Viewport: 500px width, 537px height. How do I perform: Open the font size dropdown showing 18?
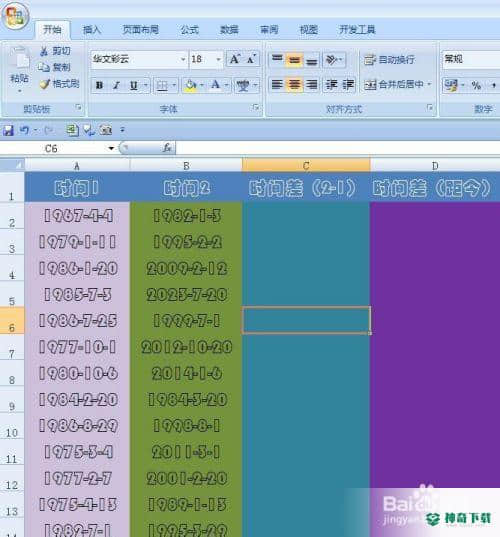[x=206, y=59]
